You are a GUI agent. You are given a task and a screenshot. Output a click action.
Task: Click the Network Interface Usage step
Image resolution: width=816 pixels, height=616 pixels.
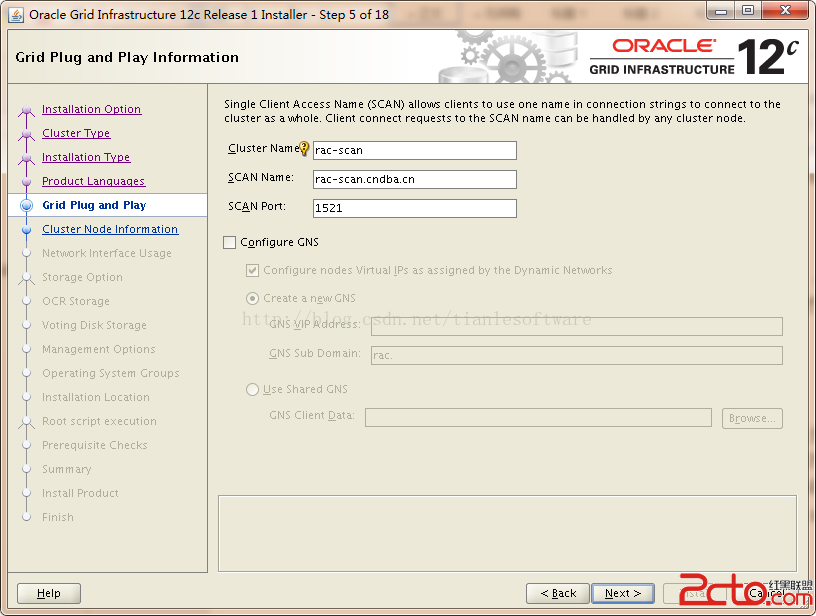pyautogui.click(x=107, y=253)
